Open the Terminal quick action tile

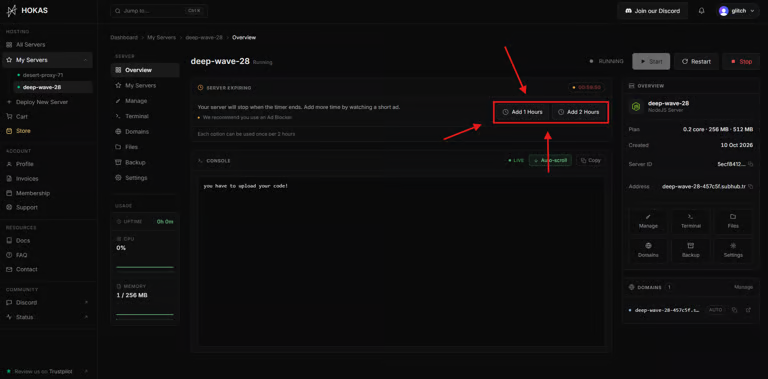coord(691,221)
